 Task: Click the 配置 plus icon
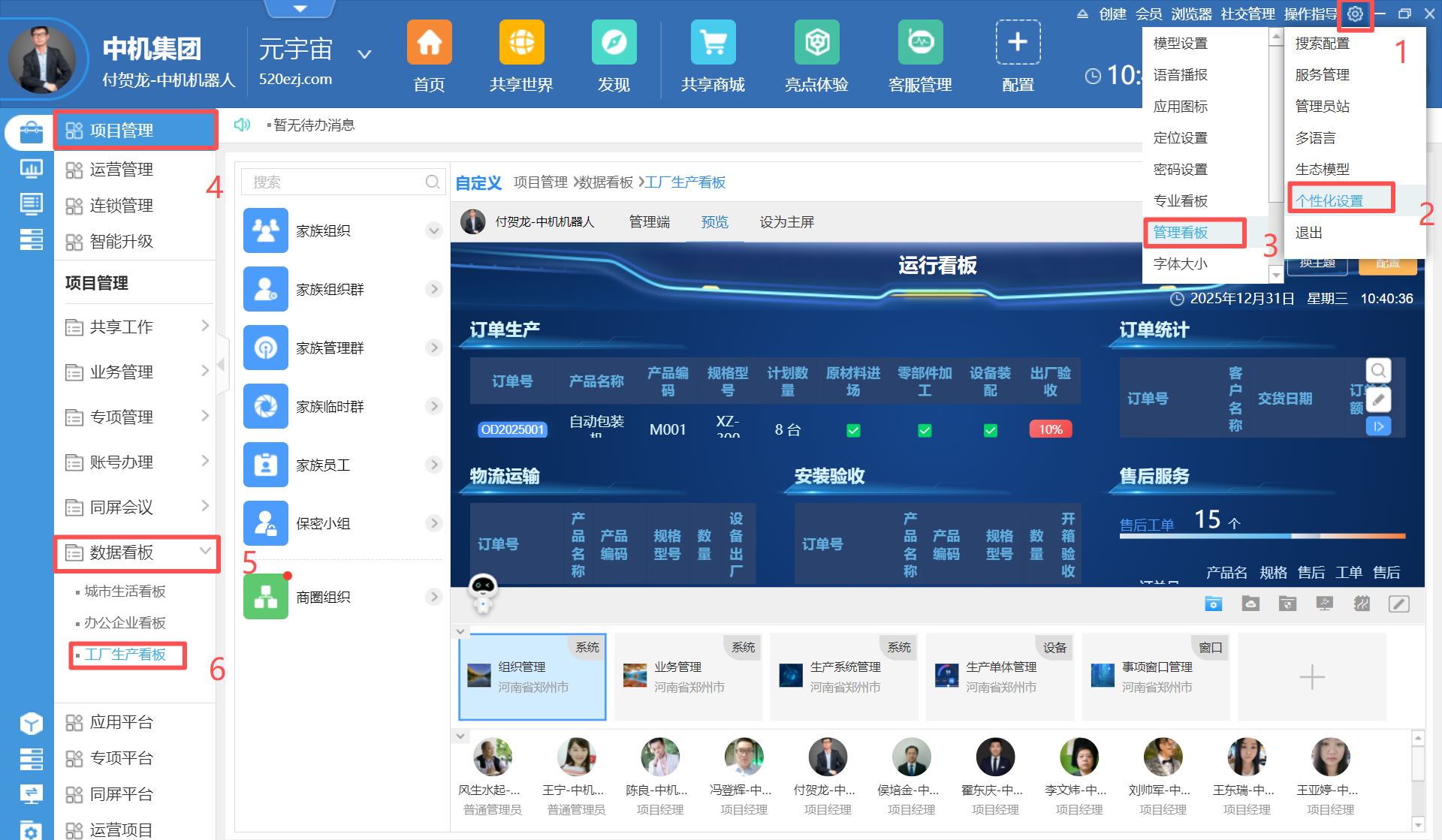pos(1018,43)
